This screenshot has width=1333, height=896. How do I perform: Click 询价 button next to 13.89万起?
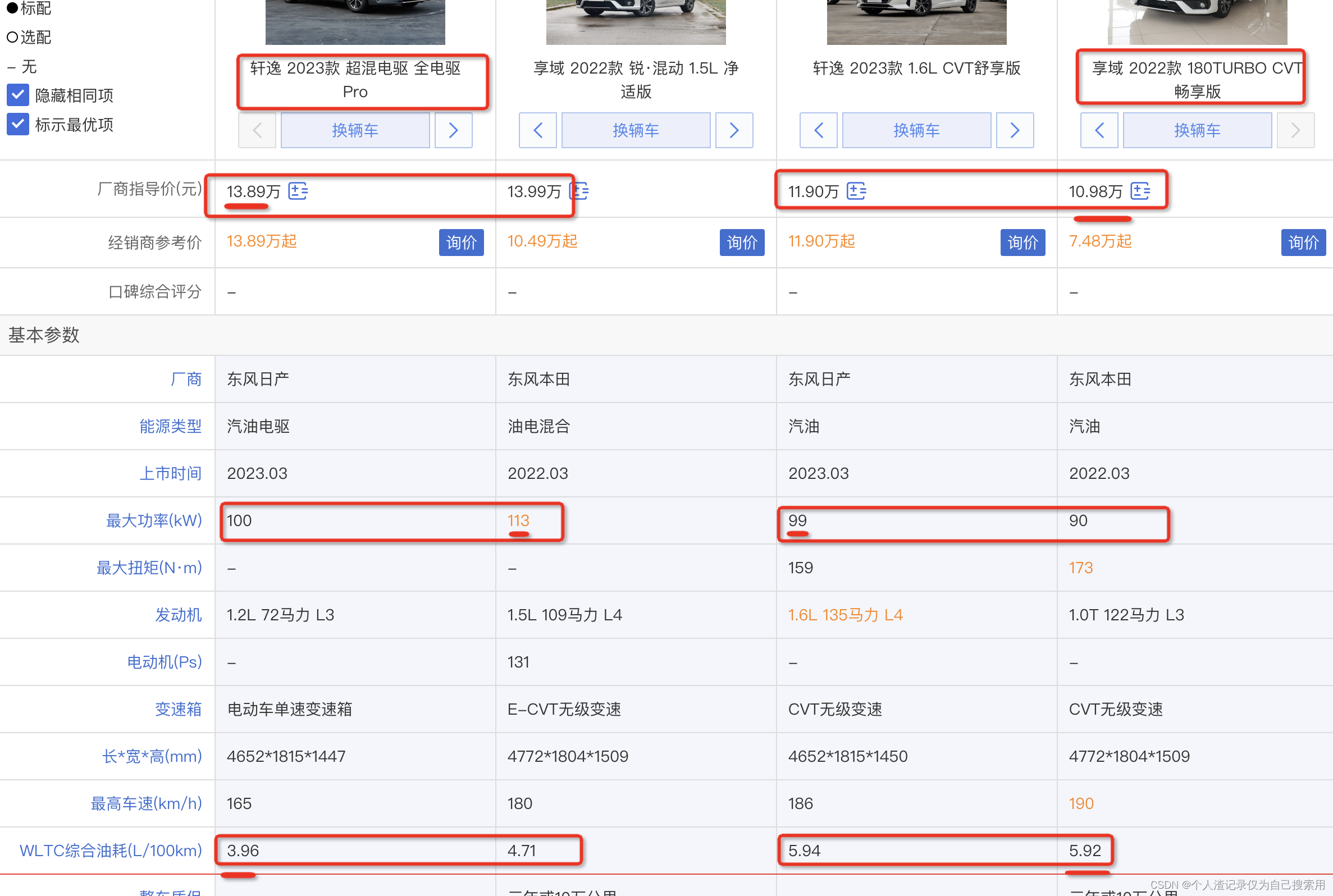460,243
